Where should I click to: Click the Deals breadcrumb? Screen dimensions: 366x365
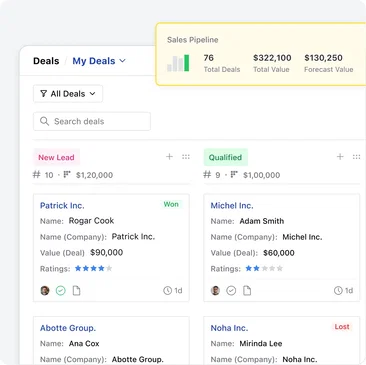[46, 61]
